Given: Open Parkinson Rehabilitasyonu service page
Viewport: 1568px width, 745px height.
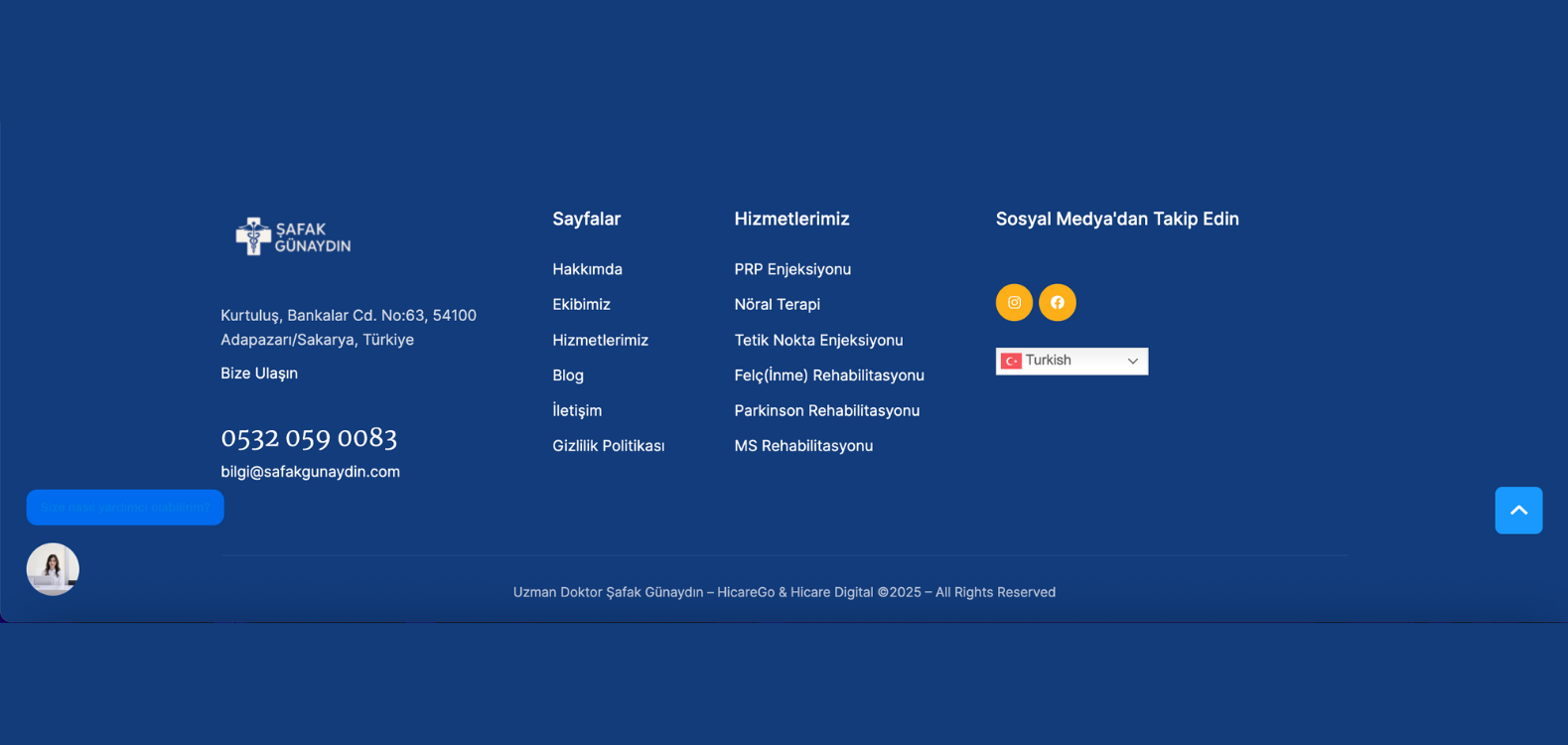Looking at the screenshot, I should (826, 411).
